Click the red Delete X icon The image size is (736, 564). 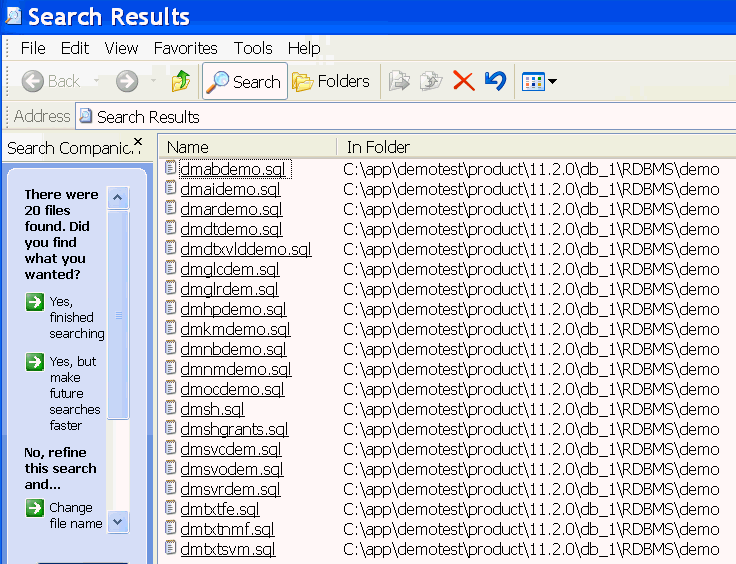click(x=463, y=82)
